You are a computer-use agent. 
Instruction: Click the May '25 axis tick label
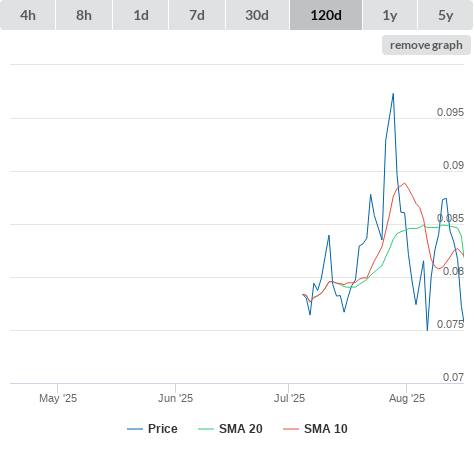(58, 398)
